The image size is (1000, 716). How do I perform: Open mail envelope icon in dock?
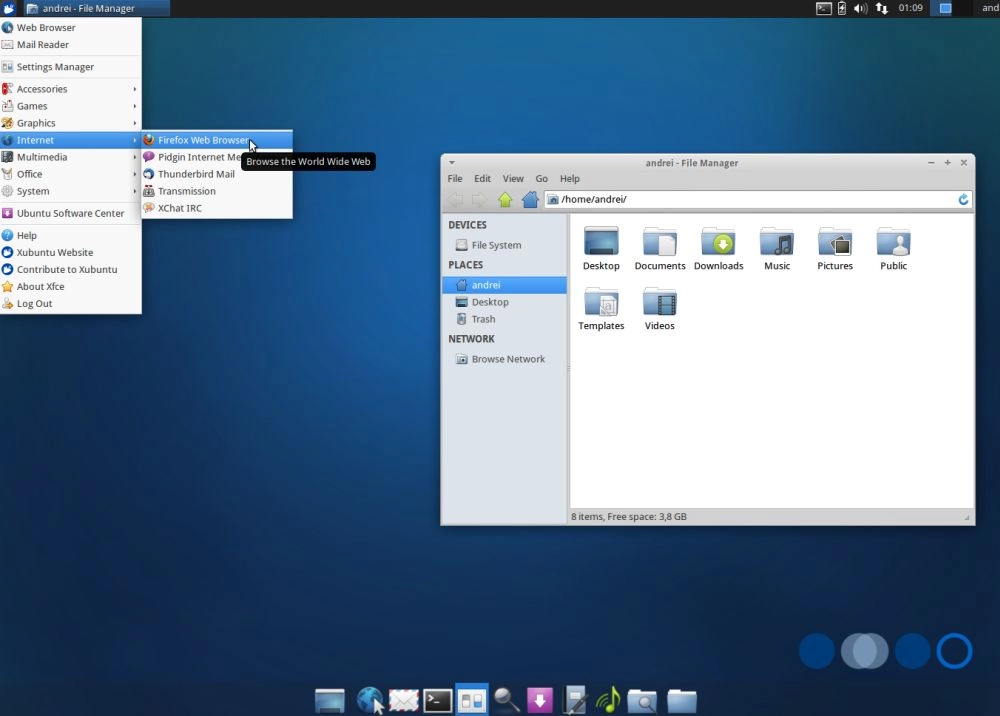(404, 701)
